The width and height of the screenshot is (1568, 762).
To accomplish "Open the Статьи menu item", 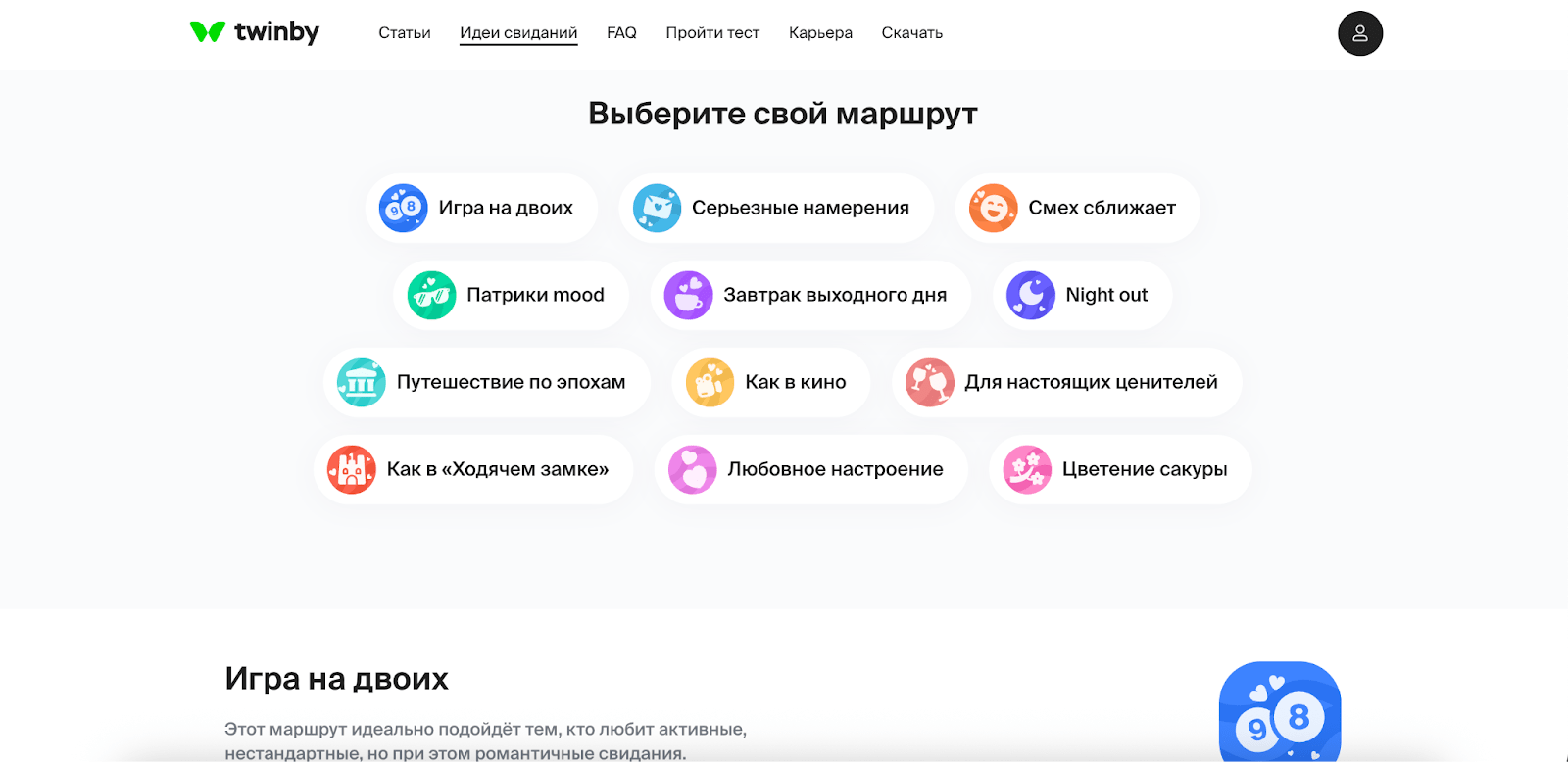I will [404, 33].
